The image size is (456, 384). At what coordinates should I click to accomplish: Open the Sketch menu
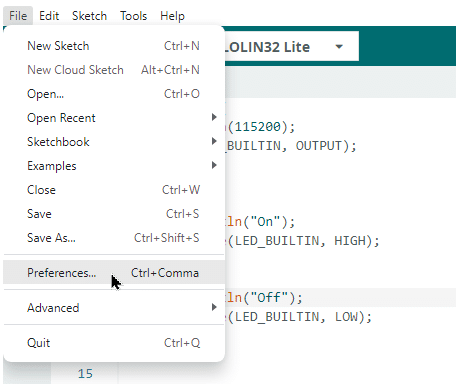click(x=89, y=16)
